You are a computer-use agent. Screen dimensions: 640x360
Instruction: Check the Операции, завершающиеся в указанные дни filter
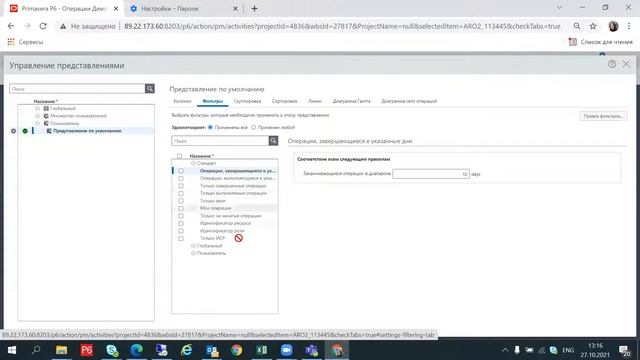click(181, 171)
